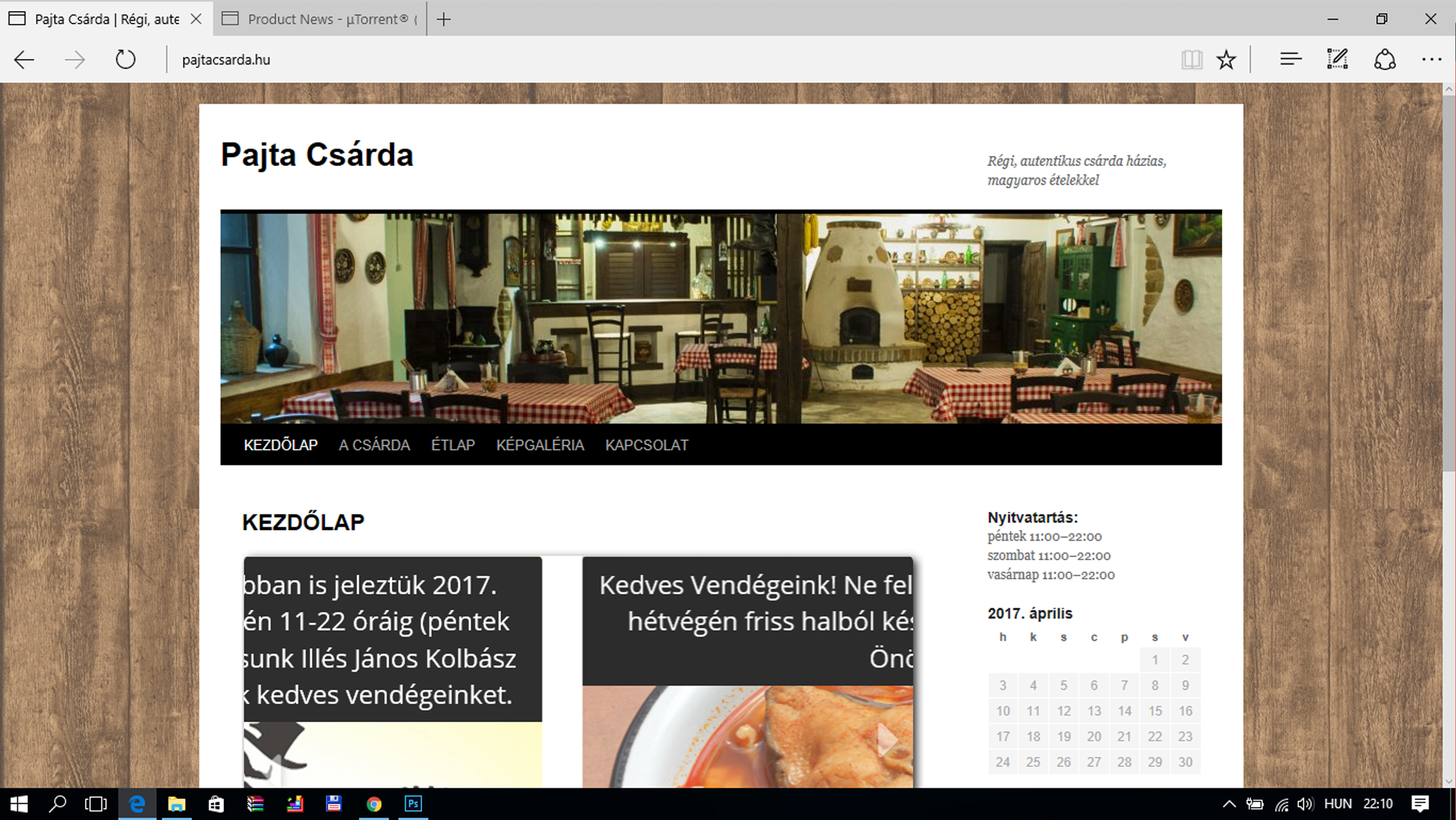Open the battery status tray icon
Screen dimensions: 1456x820
click(1255, 804)
